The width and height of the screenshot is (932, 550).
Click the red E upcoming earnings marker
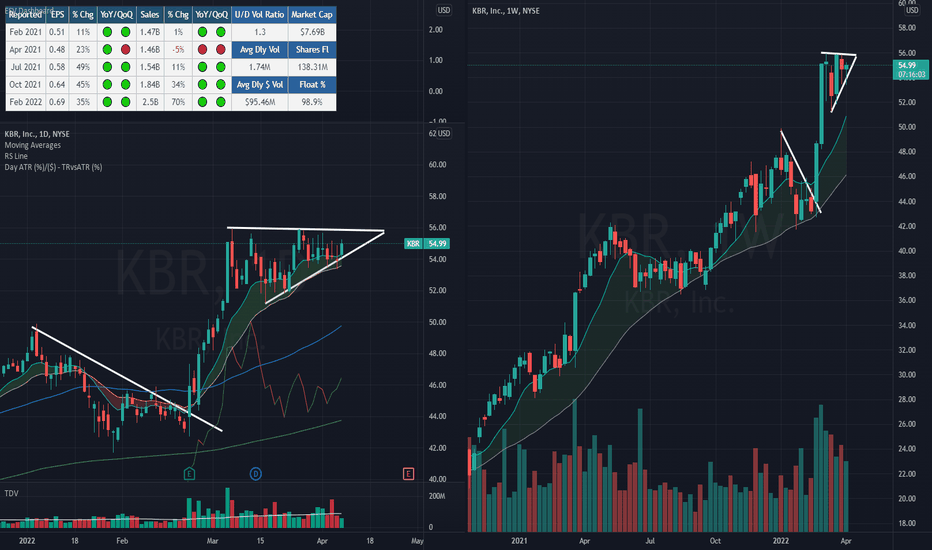coord(408,474)
